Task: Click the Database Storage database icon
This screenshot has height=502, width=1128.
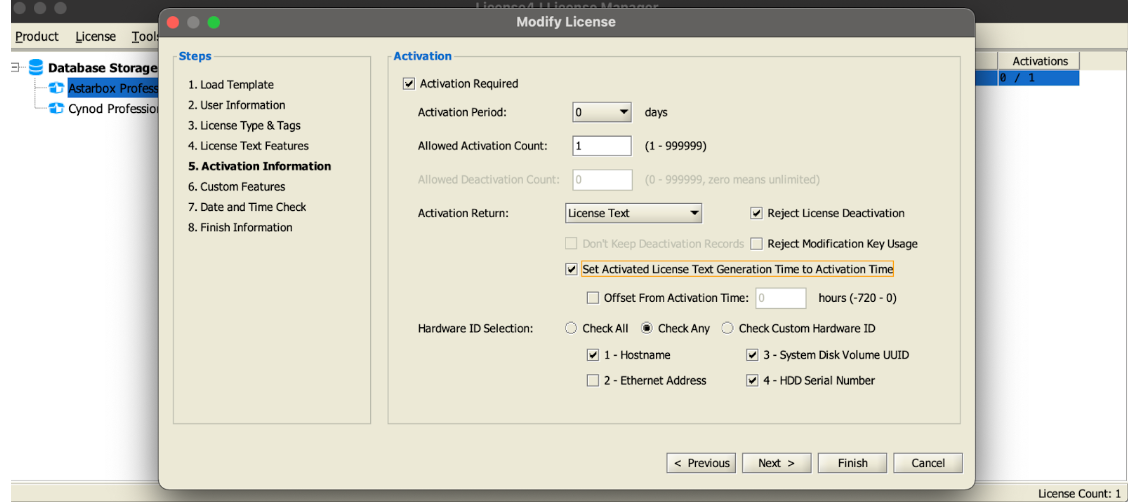Action: click(36, 68)
